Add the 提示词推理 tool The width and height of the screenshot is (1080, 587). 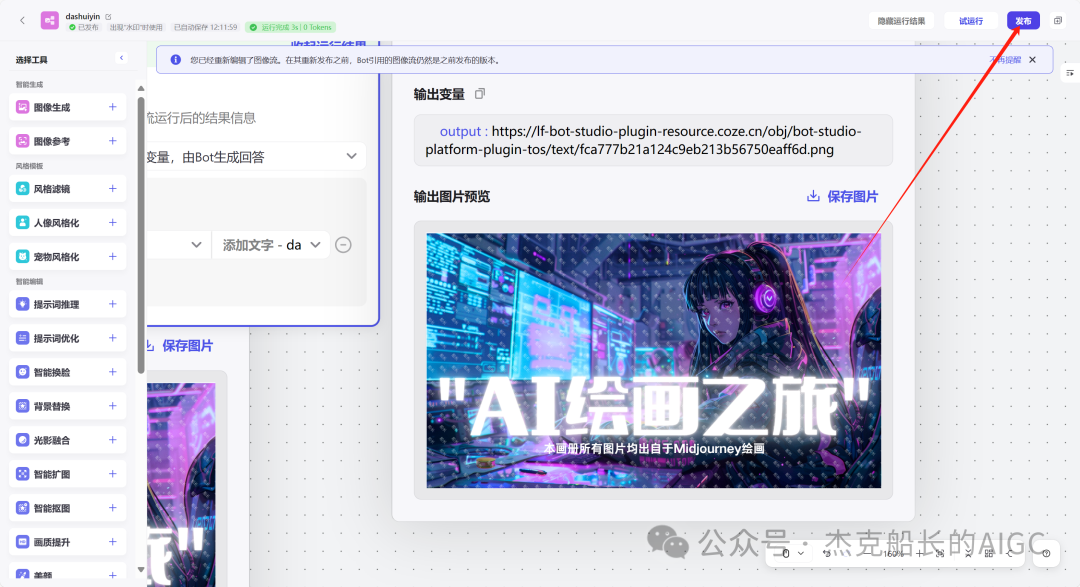tap(112, 304)
